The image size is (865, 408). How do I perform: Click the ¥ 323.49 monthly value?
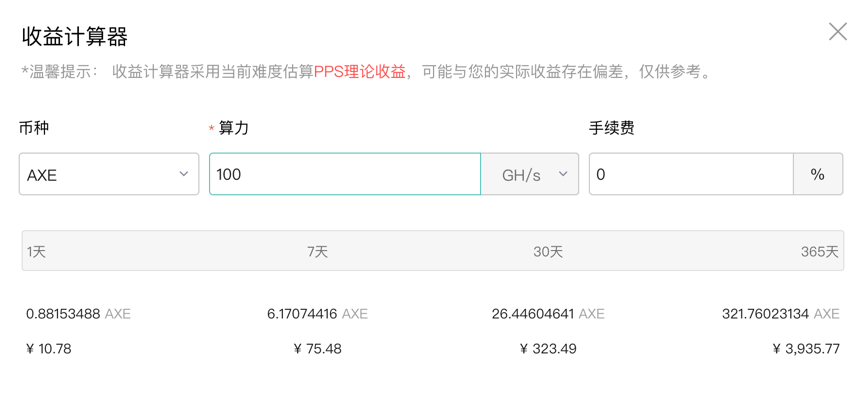click(548, 349)
